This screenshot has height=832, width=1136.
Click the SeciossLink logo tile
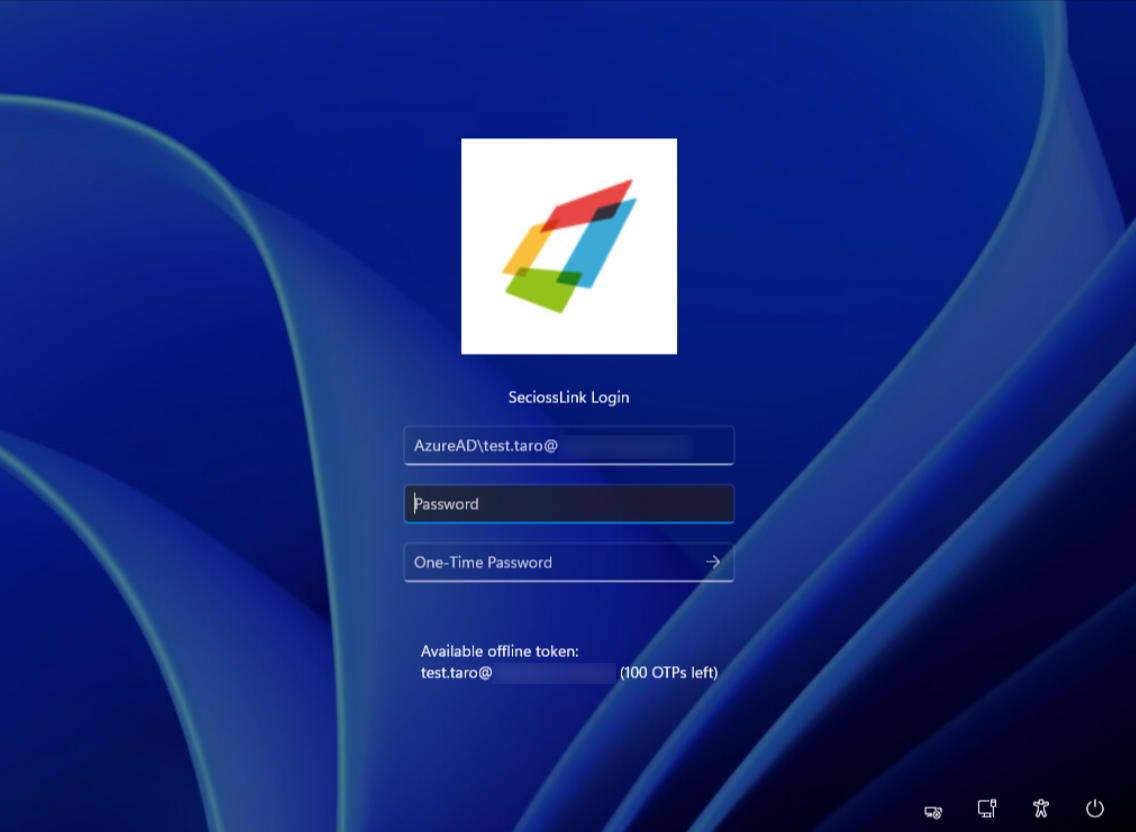(569, 246)
